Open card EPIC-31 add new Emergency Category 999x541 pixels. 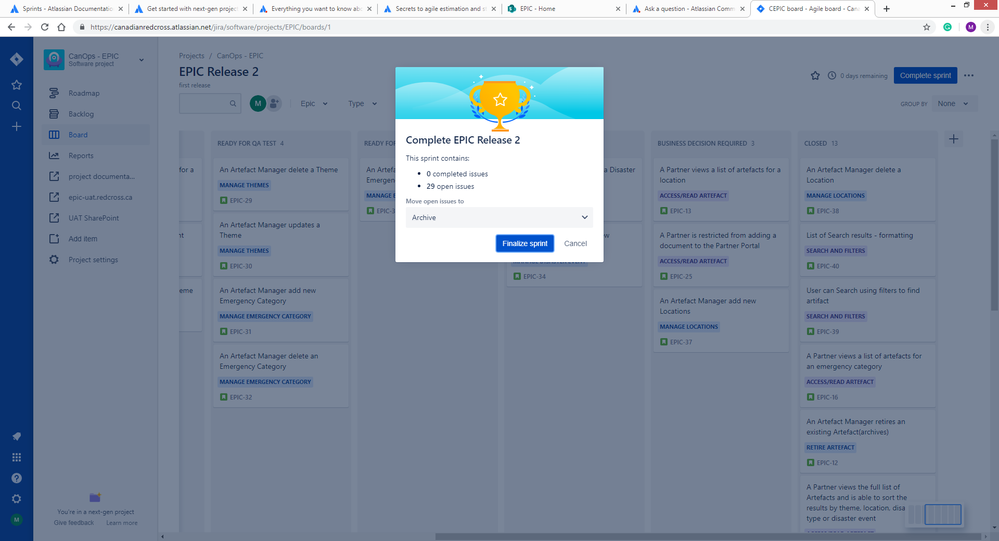(x=281, y=310)
